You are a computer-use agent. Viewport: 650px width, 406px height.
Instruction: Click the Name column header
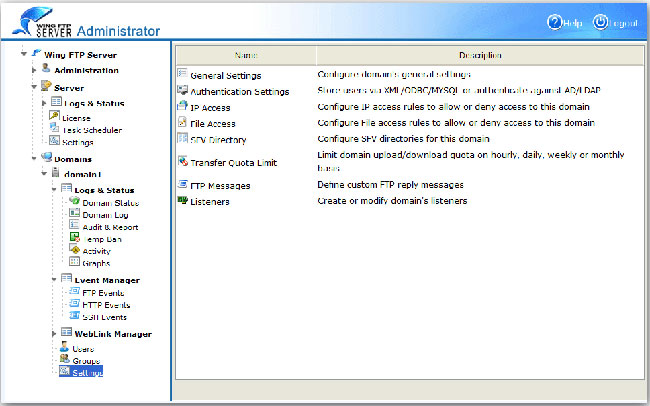pos(246,55)
